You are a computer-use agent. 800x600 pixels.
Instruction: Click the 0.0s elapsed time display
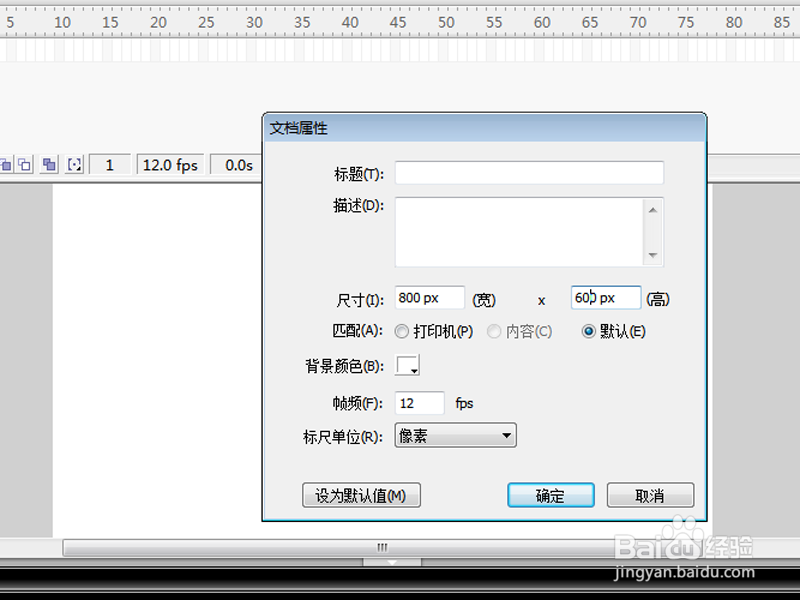[238, 165]
